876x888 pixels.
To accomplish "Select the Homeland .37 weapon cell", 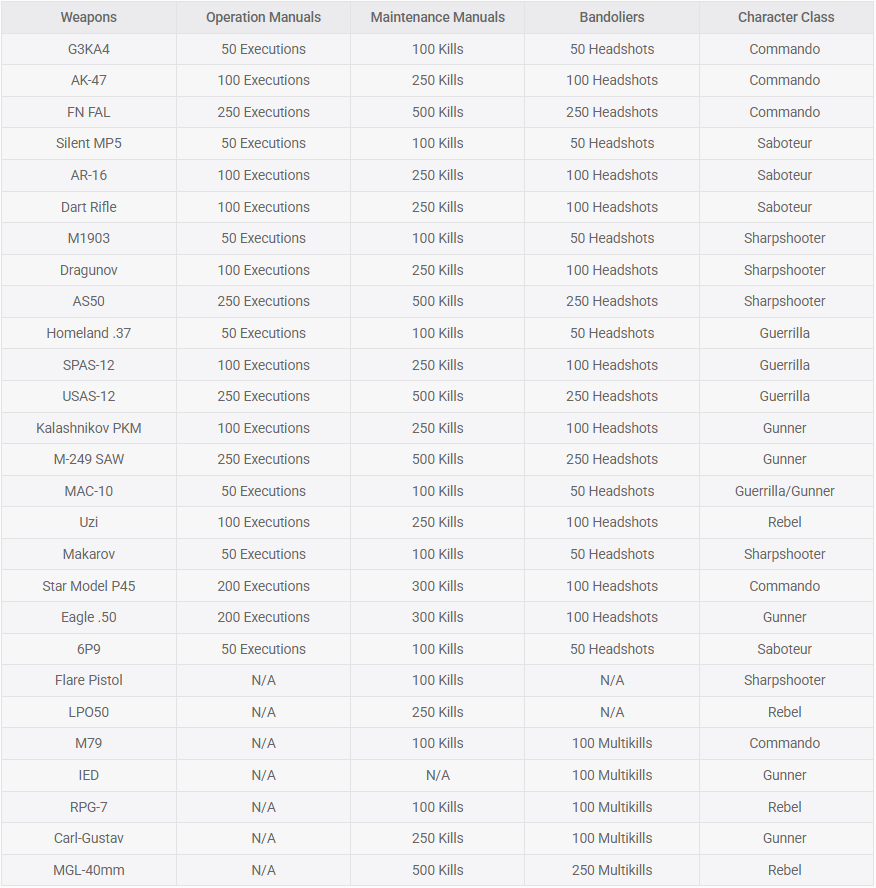I will 88,333.
